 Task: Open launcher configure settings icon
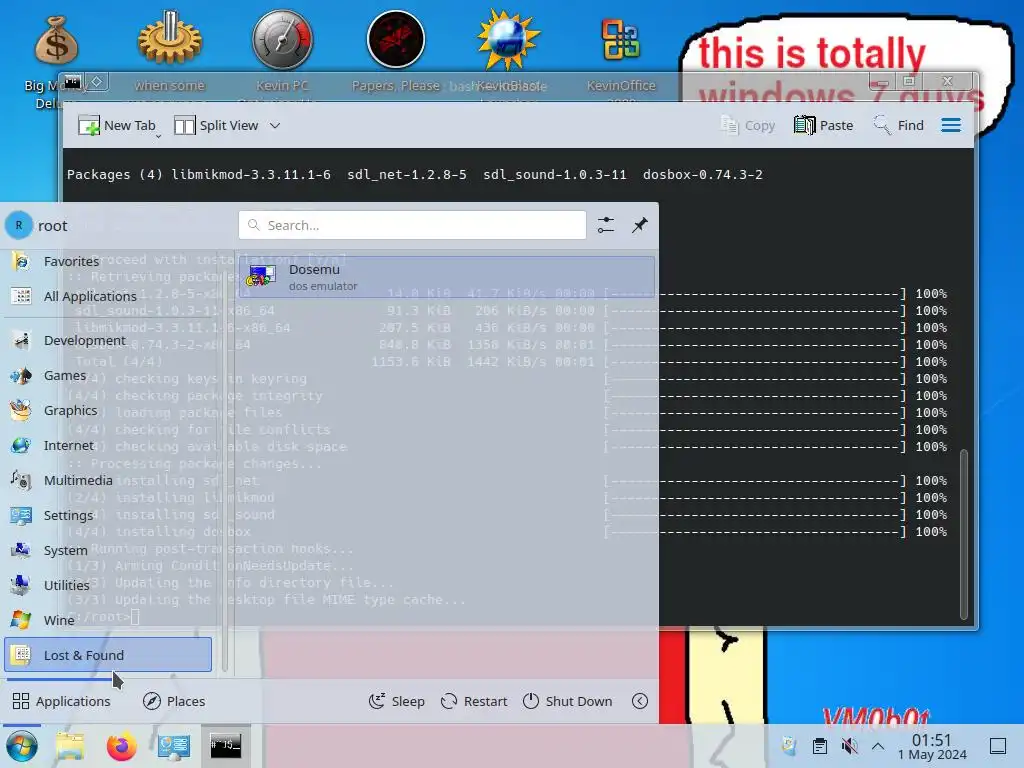[x=606, y=225]
